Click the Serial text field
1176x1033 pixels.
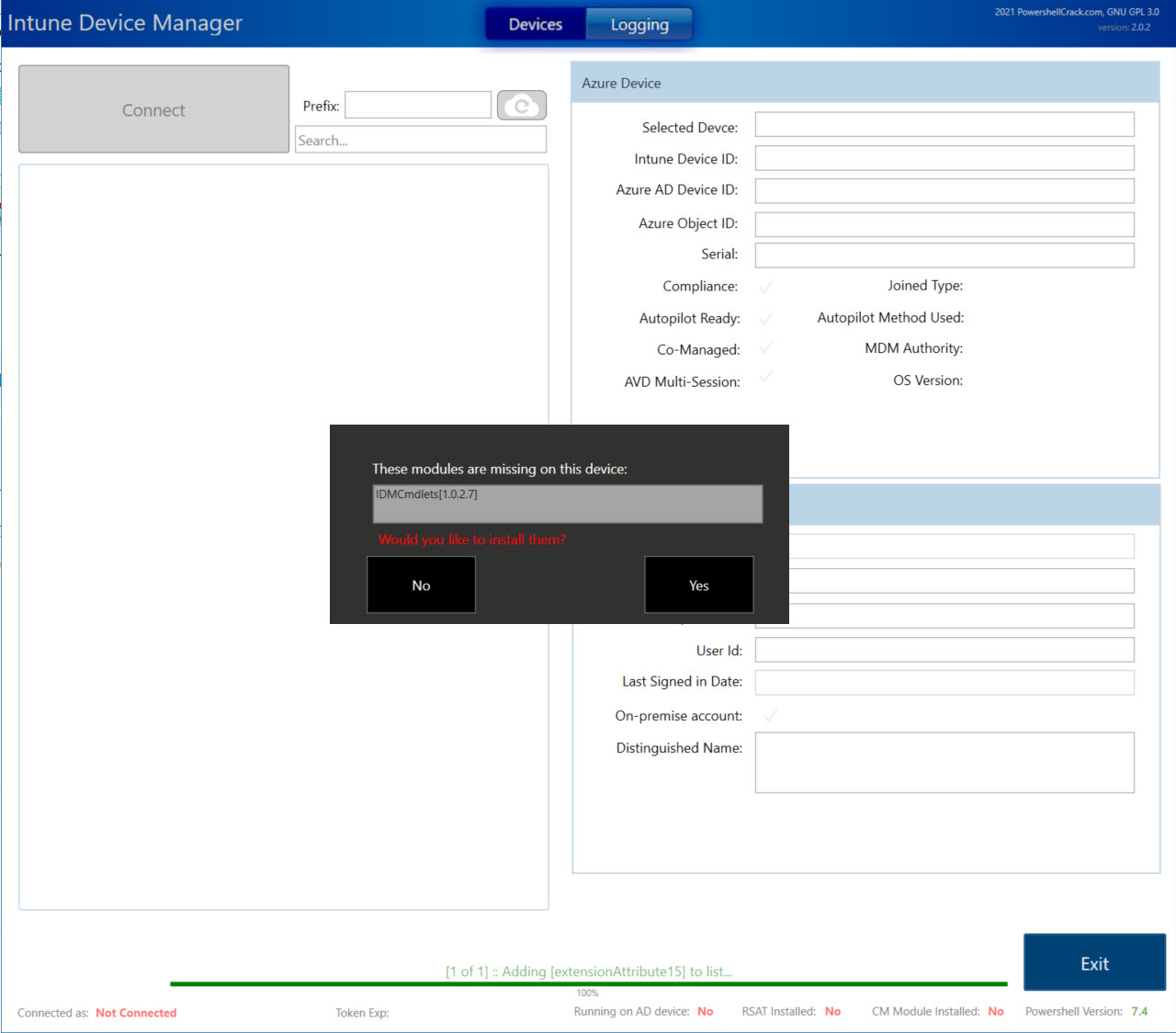pyautogui.click(x=944, y=255)
